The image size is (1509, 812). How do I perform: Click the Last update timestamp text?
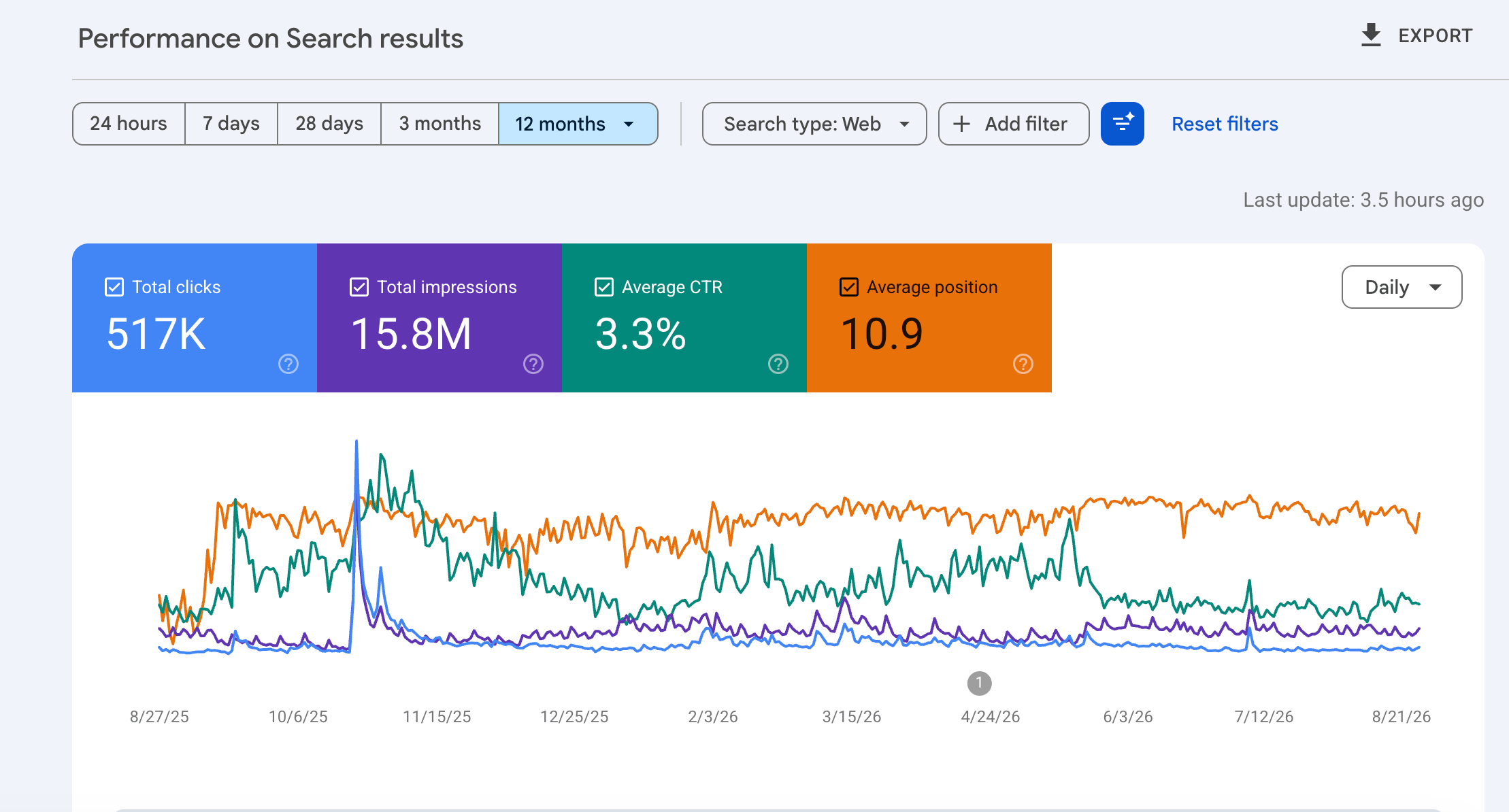click(1363, 200)
